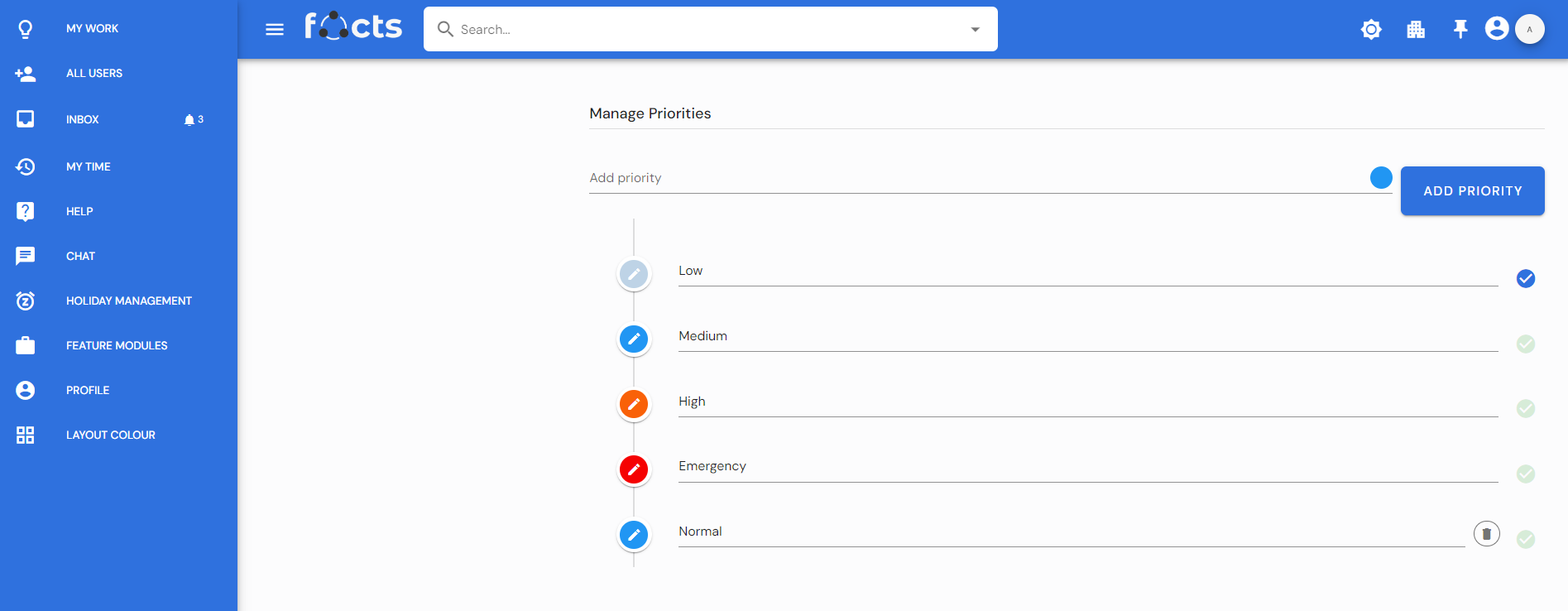1568x611 pixels.
Task: Click the hamburger menu icon
Action: tap(275, 30)
